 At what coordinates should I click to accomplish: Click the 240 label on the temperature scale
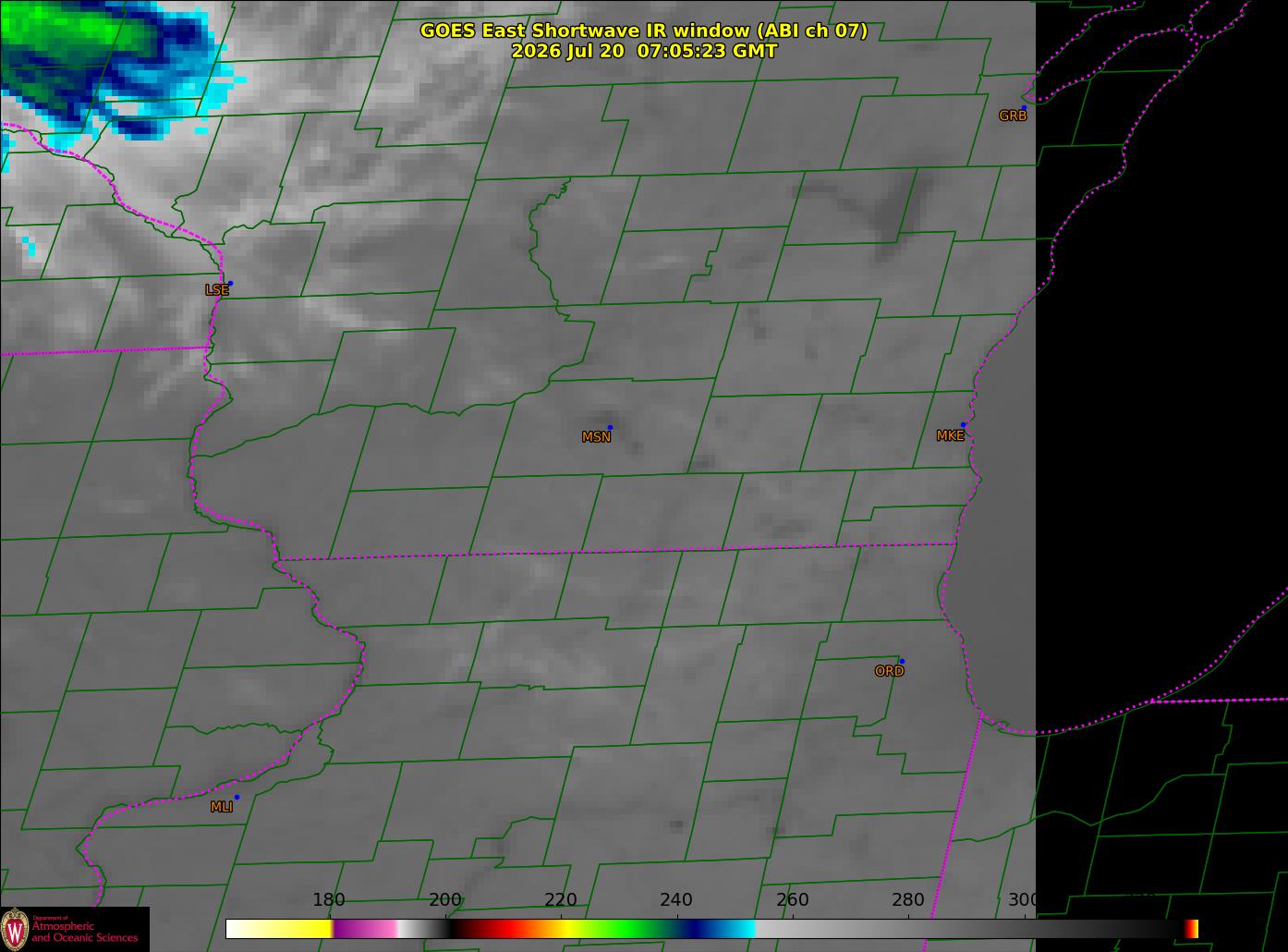[x=676, y=900]
